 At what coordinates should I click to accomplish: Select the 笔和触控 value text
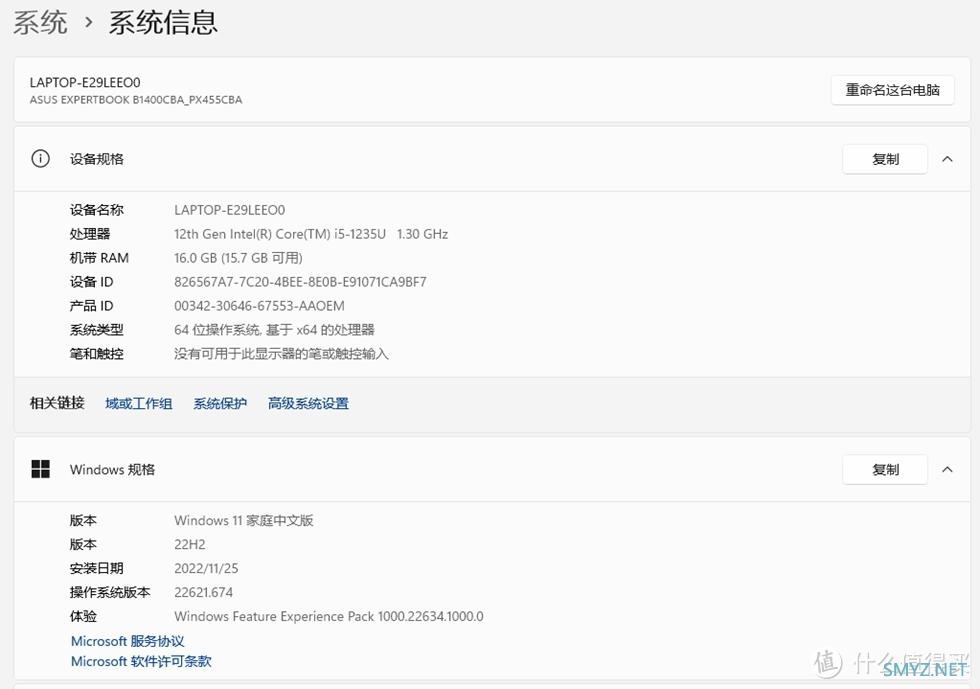coord(281,354)
